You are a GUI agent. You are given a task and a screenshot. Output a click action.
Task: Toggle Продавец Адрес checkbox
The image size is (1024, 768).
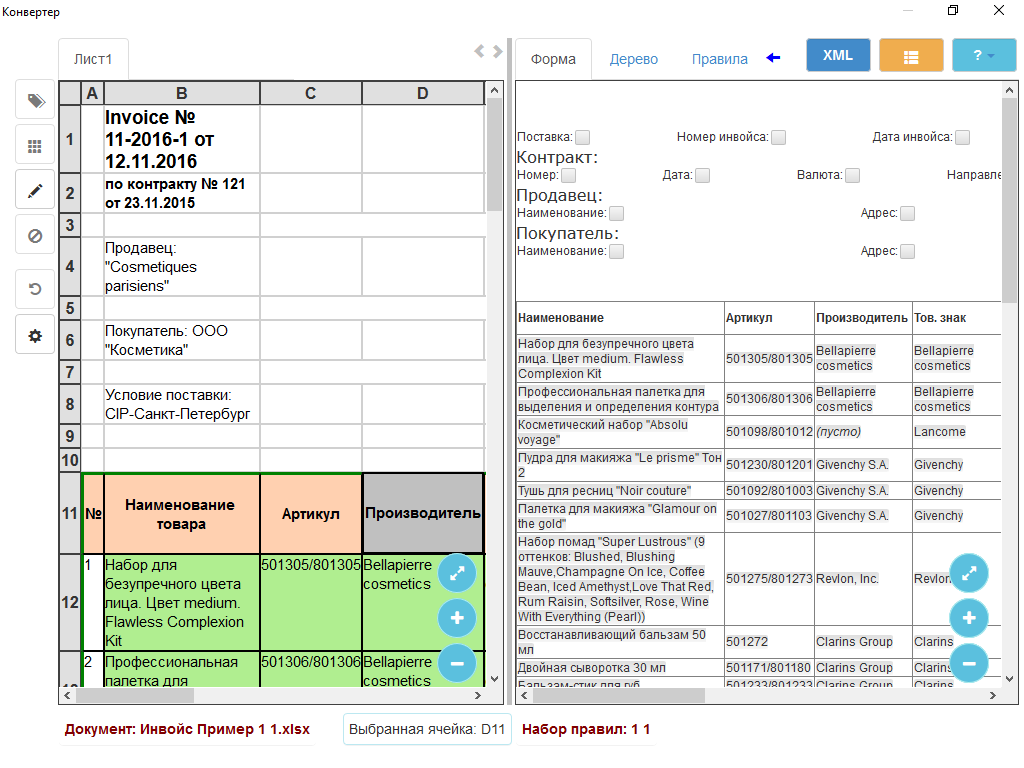pos(907,213)
